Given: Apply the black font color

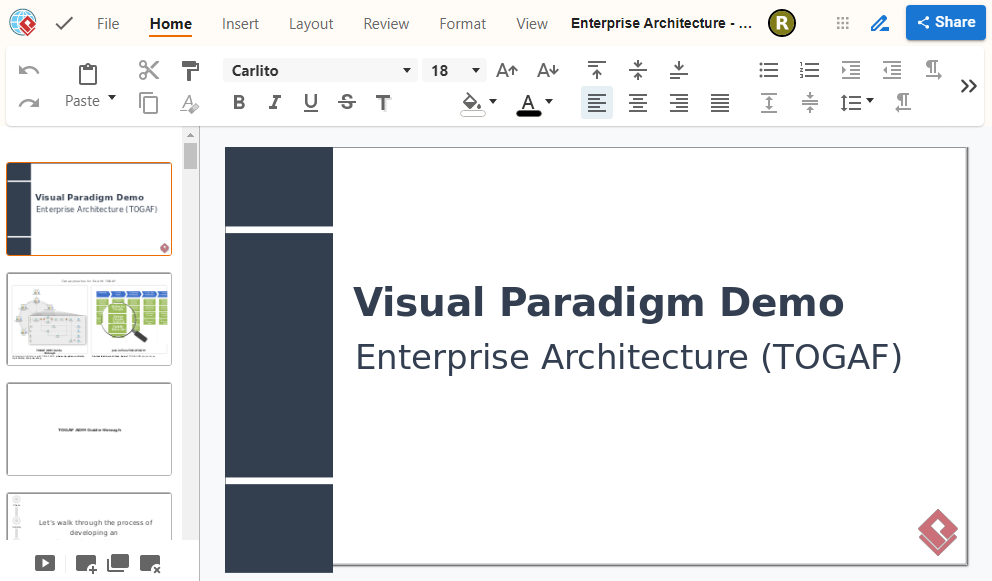Looking at the screenshot, I should 529,104.
